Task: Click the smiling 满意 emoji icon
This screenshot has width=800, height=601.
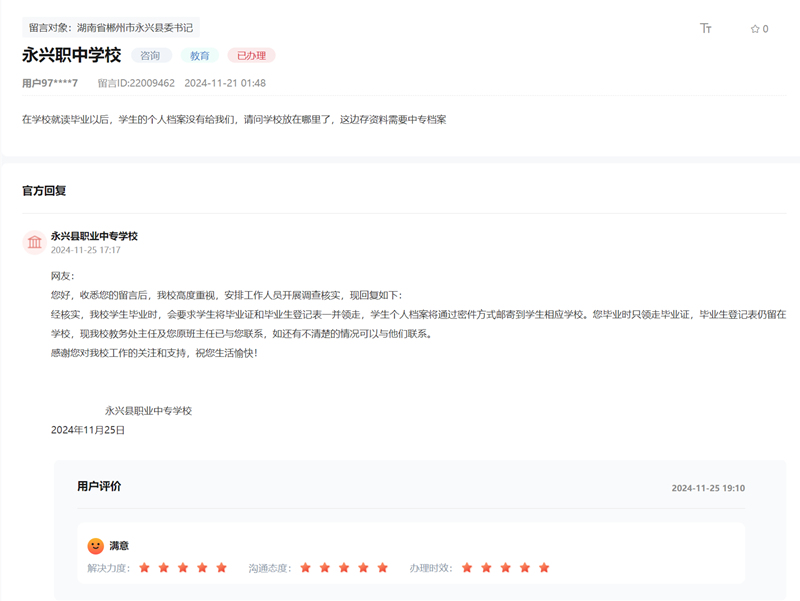Action: tap(95, 547)
